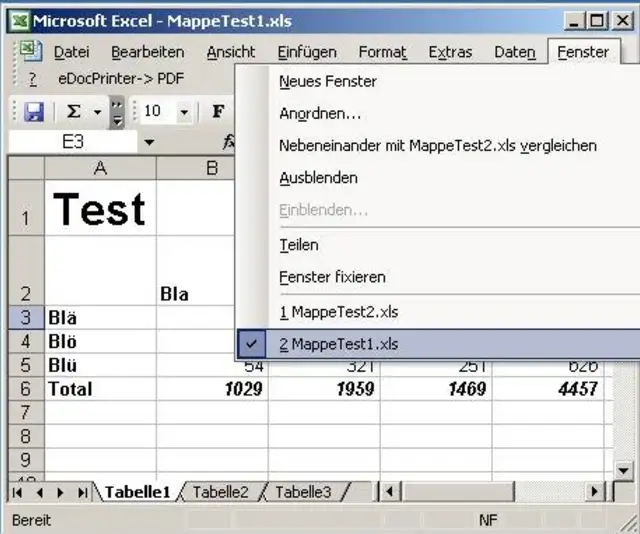
Task: Select checked 2 MappeTest1.xls entry
Action: [x=438, y=344]
